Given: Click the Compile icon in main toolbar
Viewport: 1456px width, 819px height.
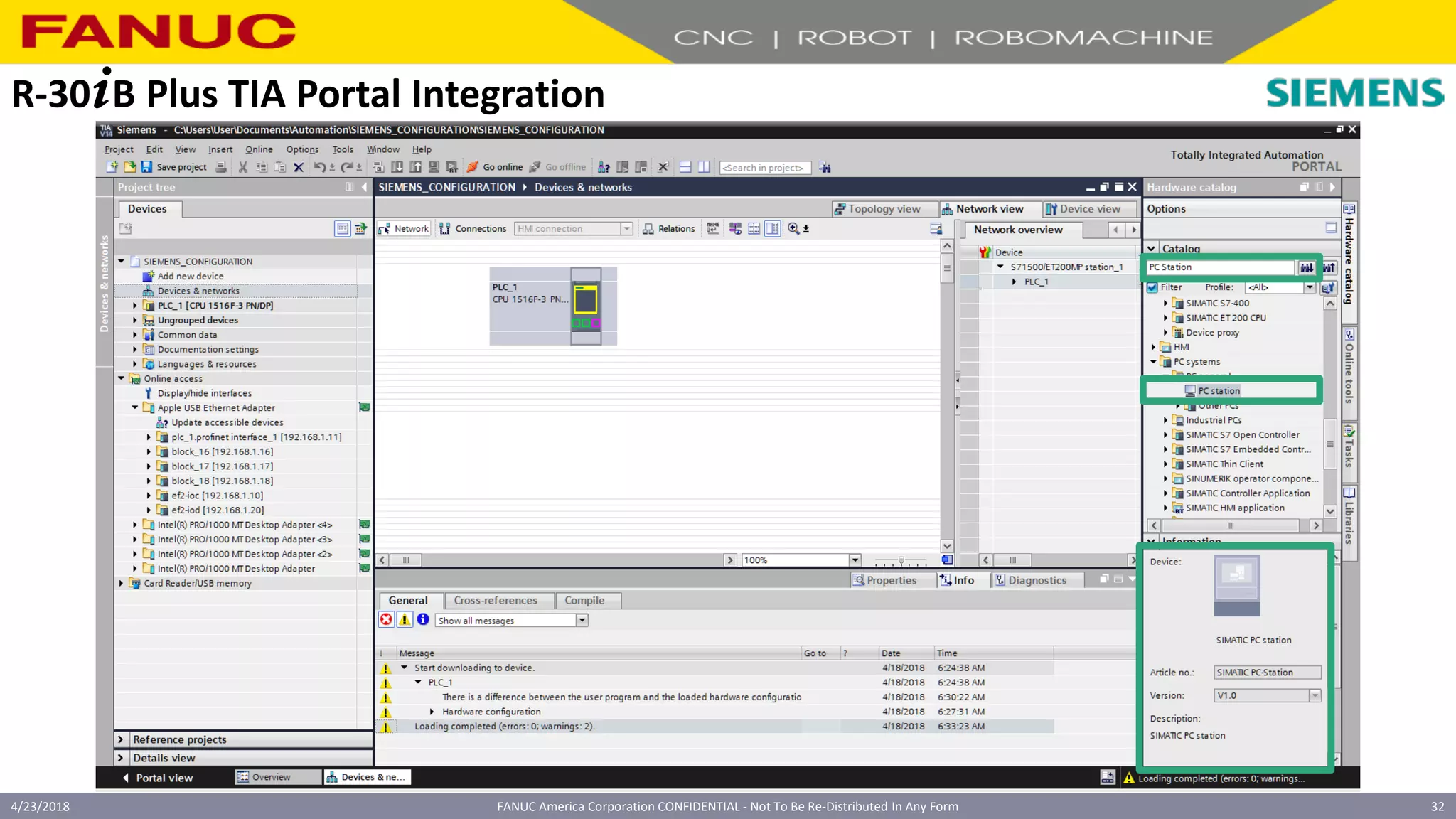Looking at the screenshot, I should pos(378,167).
